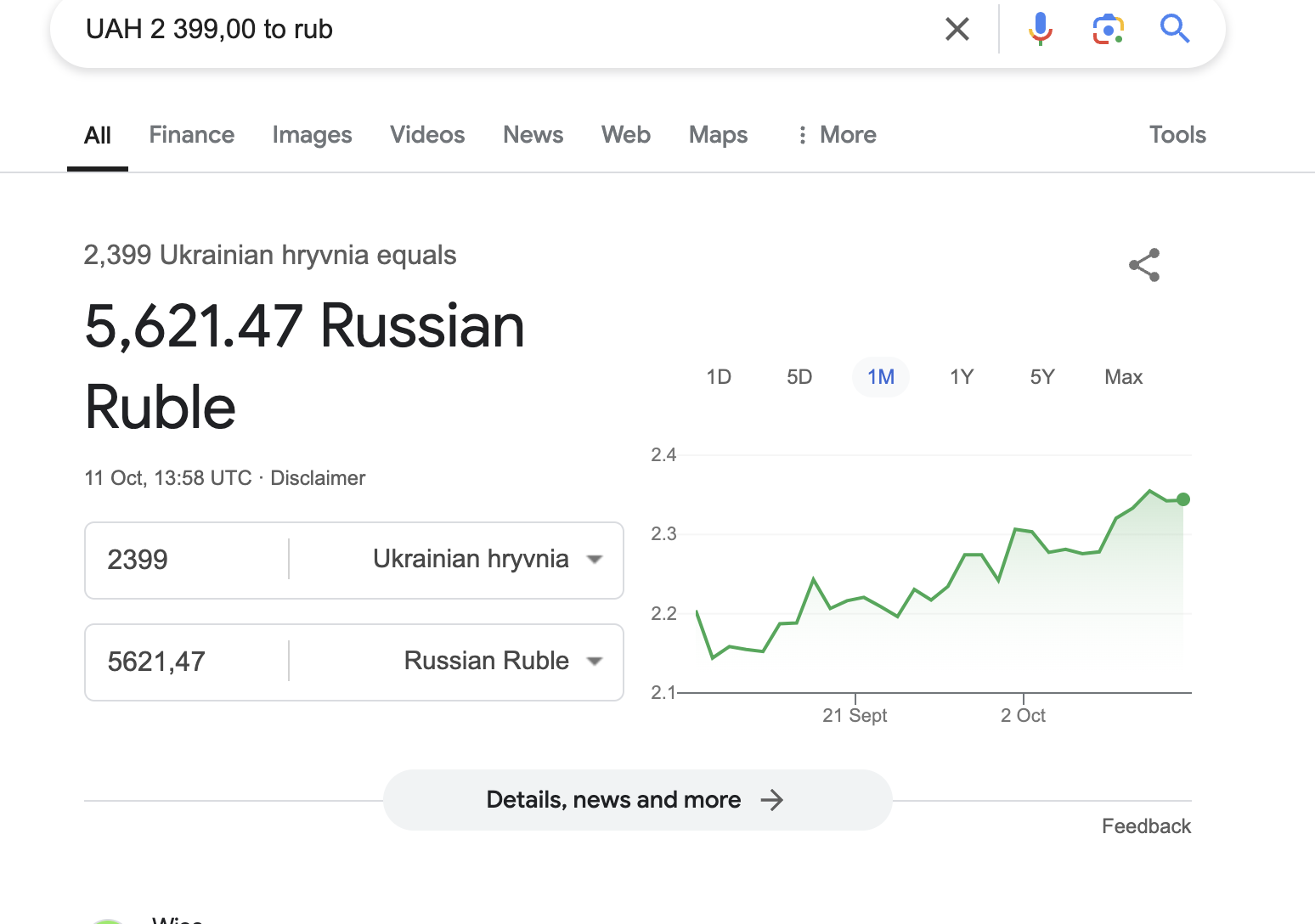Go to the Images tab
The height and width of the screenshot is (924, 1315).
click(x=312, y=135)
